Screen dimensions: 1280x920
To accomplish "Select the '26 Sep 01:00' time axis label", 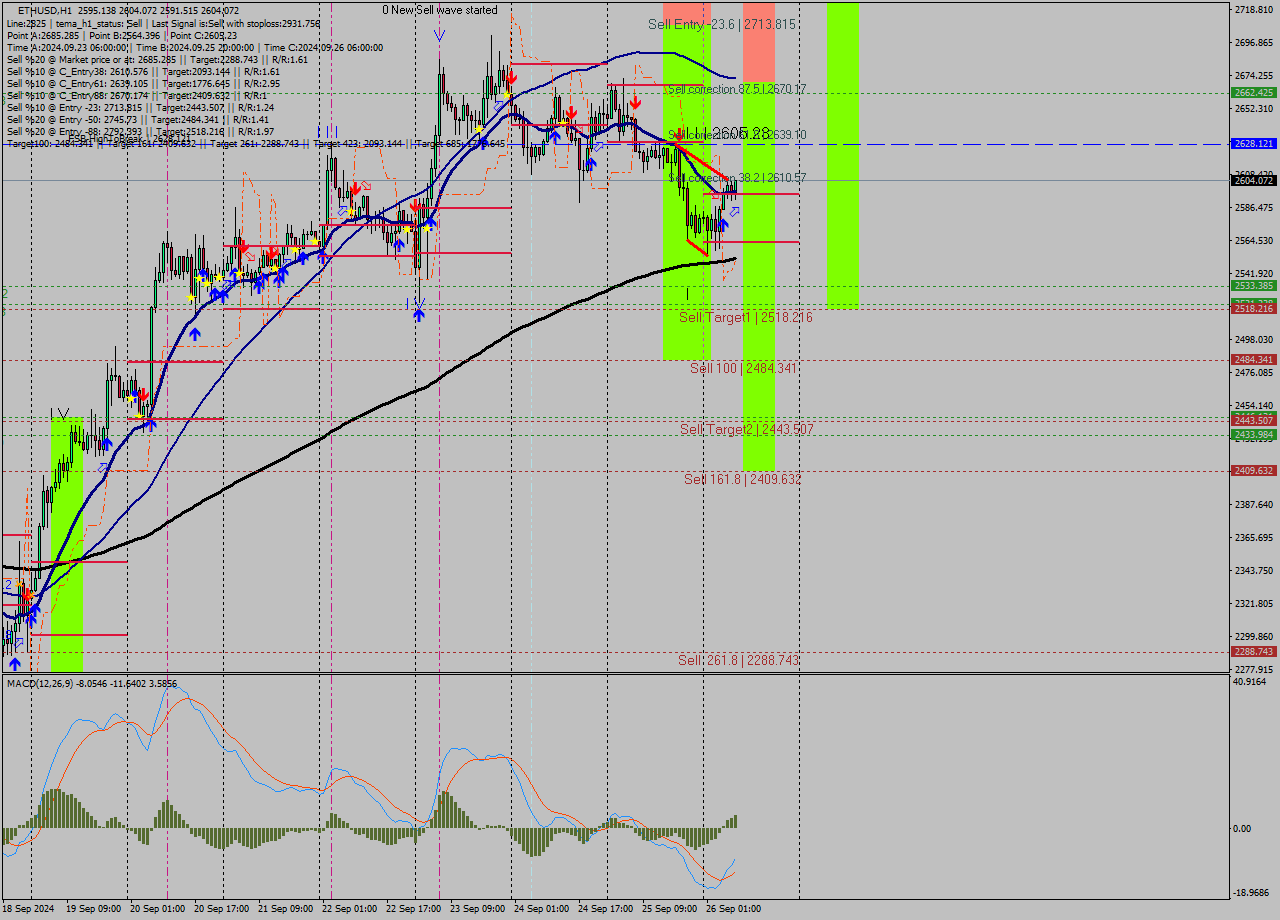I will click(733, 909).
